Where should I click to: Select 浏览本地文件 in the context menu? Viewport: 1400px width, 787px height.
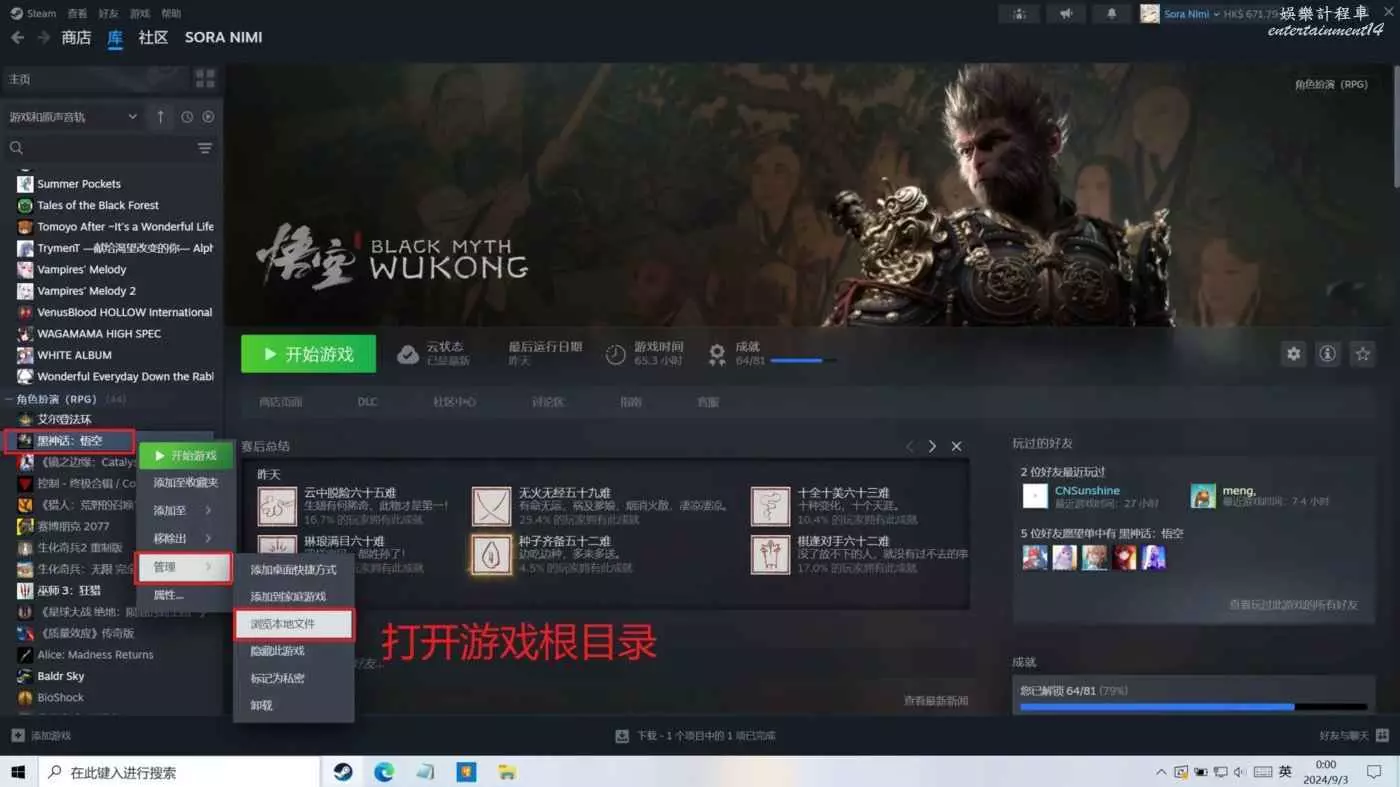294,624
